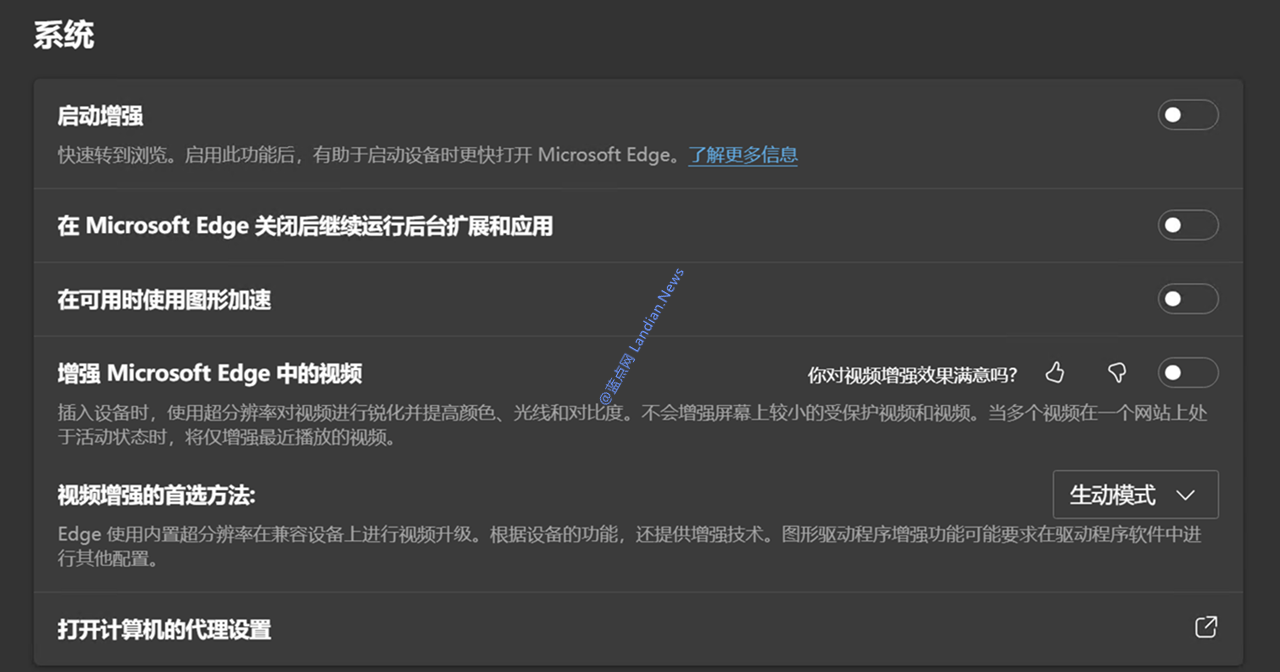Click the 启动增强 title text
Viewport: 1280px width, 672px height.
click(x=100, y=116)
